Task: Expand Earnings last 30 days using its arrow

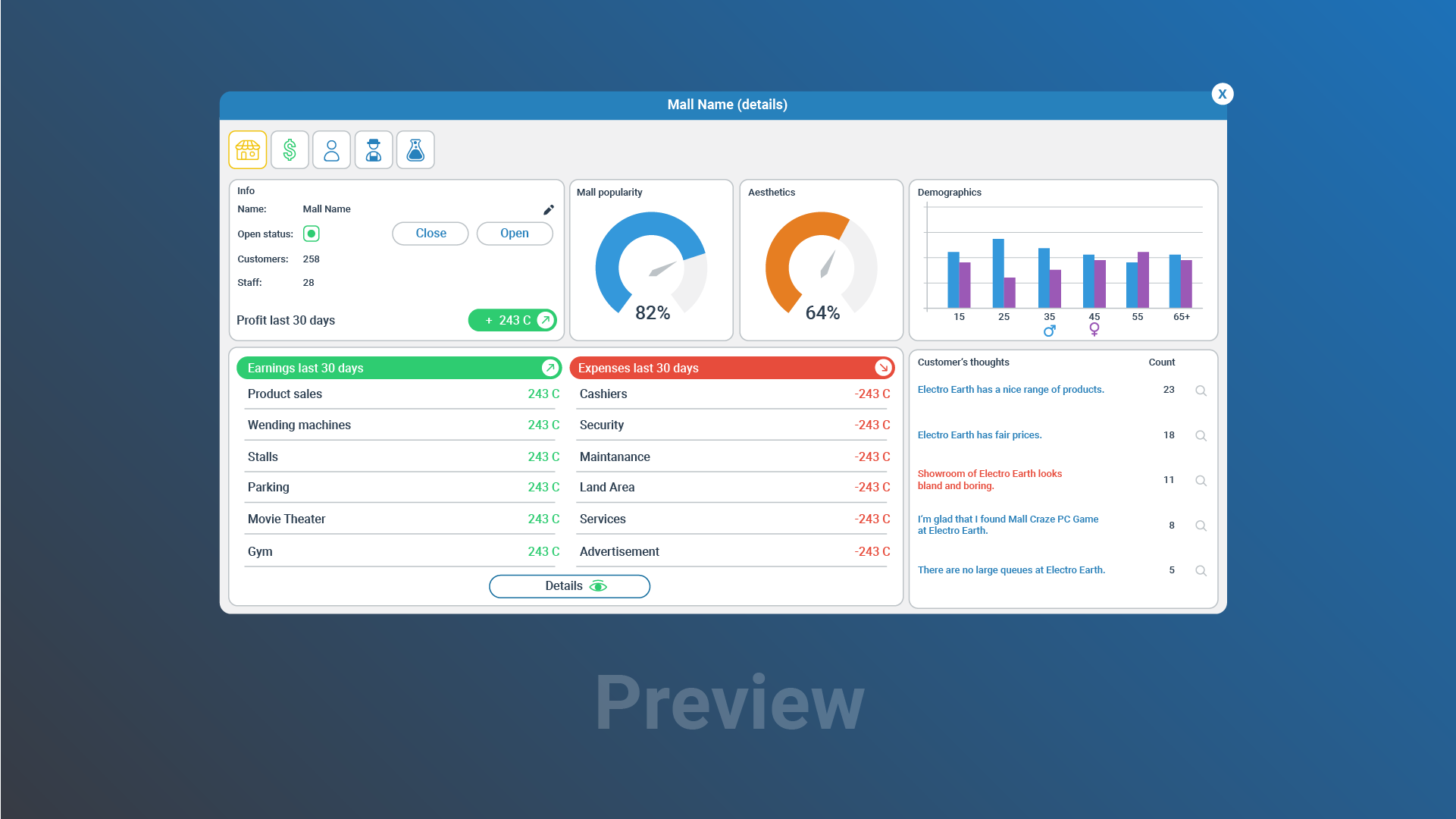Action: pyautogui.click(x=550, y=368)
